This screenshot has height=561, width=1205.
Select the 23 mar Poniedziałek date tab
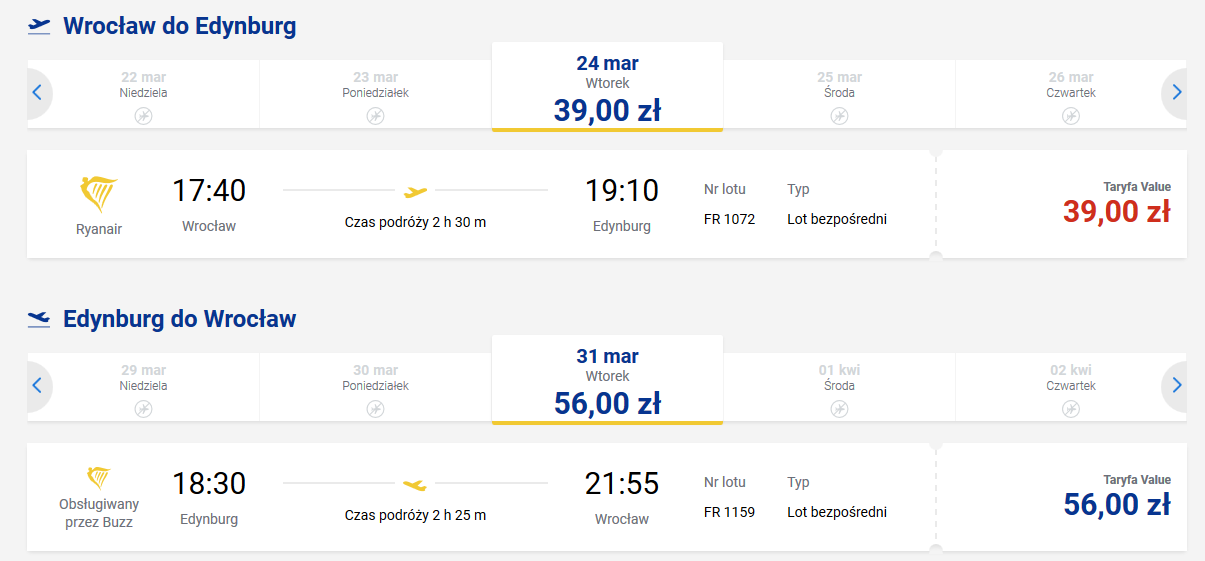[x=375, y=94]
